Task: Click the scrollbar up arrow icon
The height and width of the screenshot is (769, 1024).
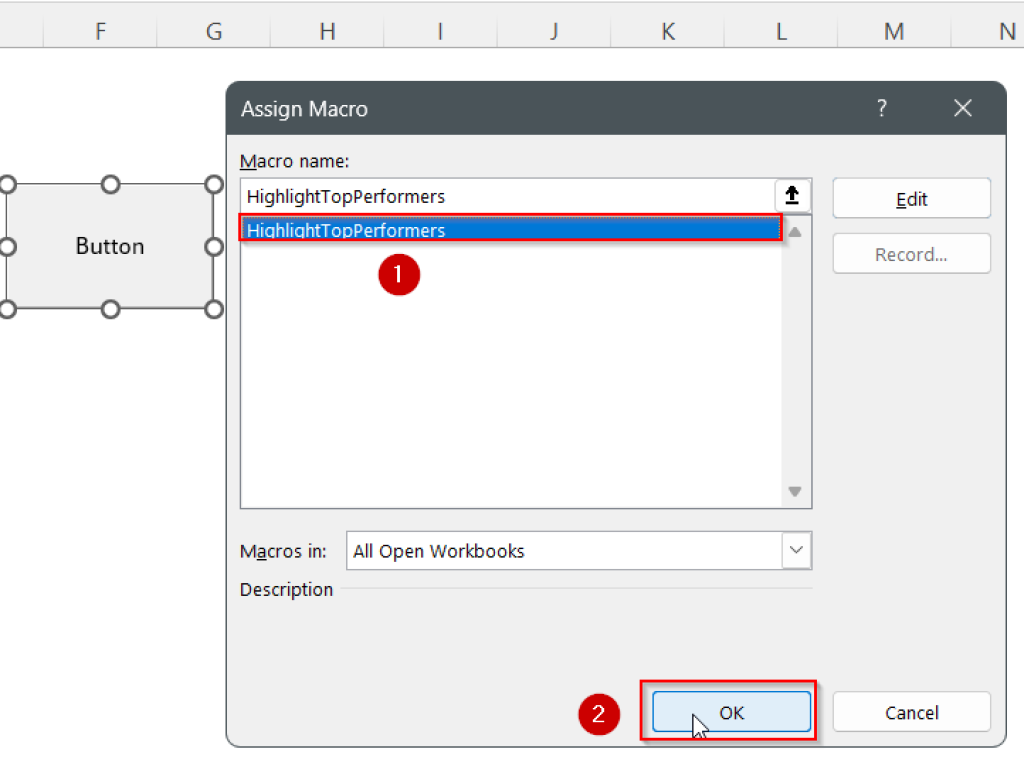Action: [x=795, y=231]
